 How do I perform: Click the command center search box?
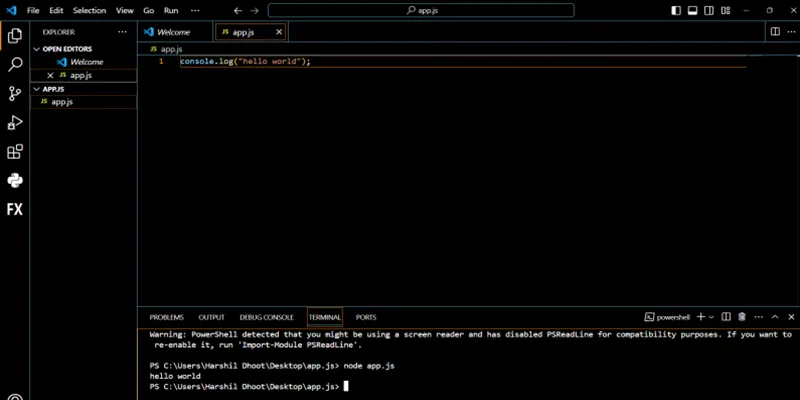click(421, 10)
